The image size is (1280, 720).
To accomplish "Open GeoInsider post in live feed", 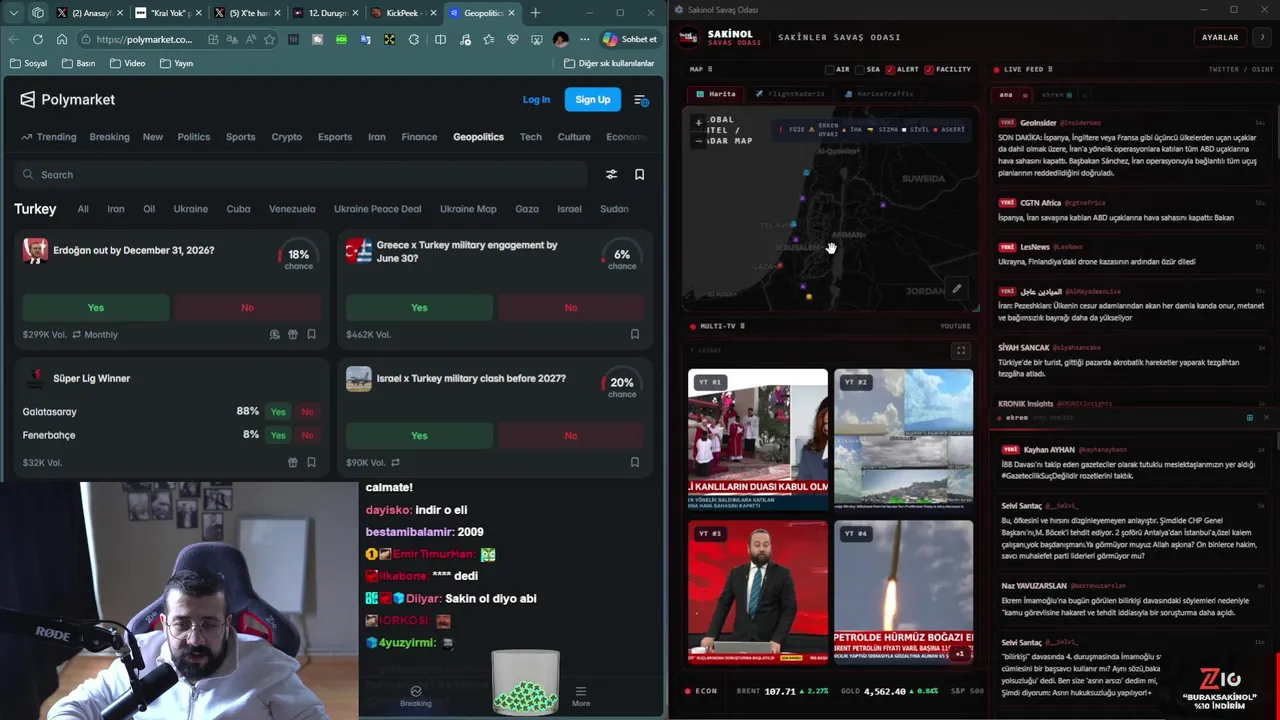I will [1131, 147].
